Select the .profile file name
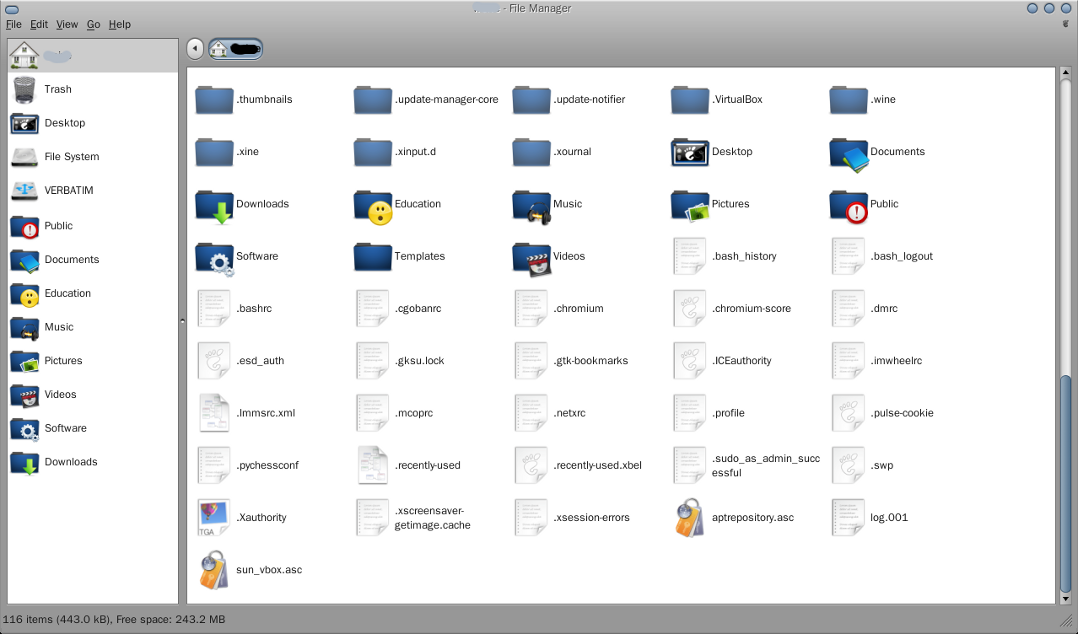Image resolution: width=1078 pixels, height=634 pixels. click(728, 413)
